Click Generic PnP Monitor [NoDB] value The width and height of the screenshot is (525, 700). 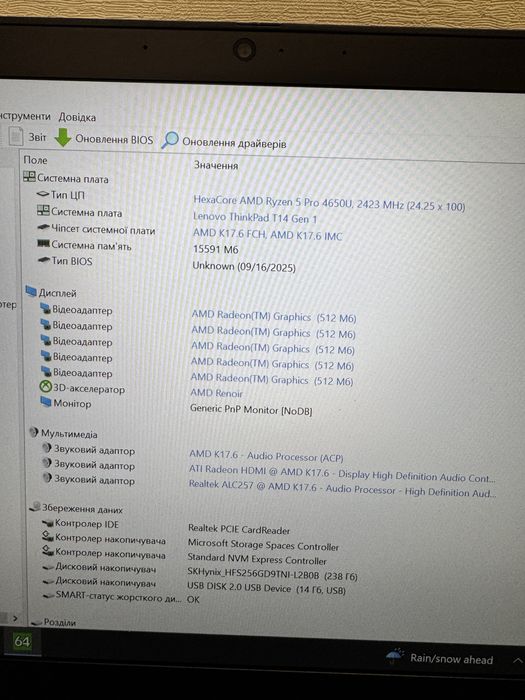[x=251, y=409]
